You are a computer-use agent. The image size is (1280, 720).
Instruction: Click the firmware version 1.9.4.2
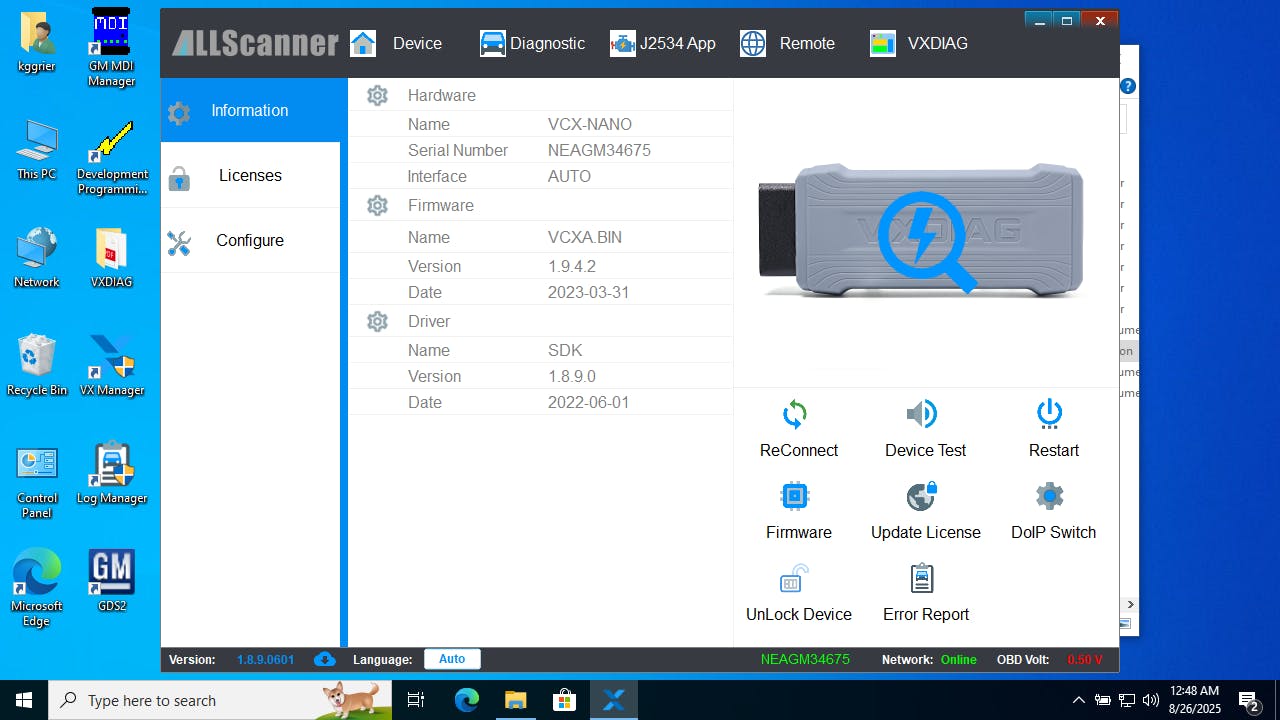pyautogui.click(x=572, y=266)
